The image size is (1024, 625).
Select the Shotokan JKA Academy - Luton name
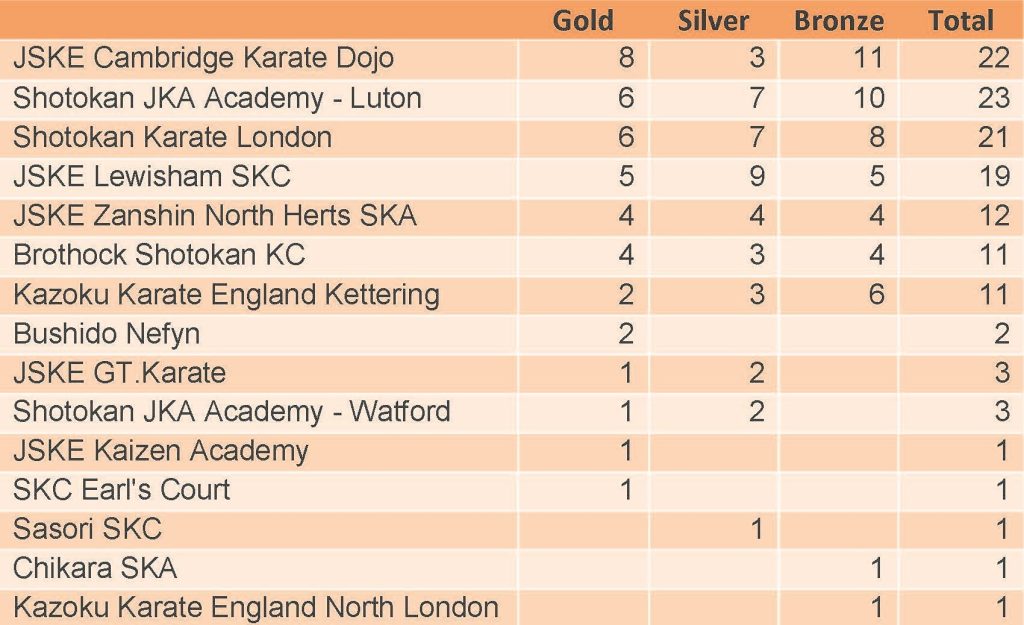click(217, 98)
